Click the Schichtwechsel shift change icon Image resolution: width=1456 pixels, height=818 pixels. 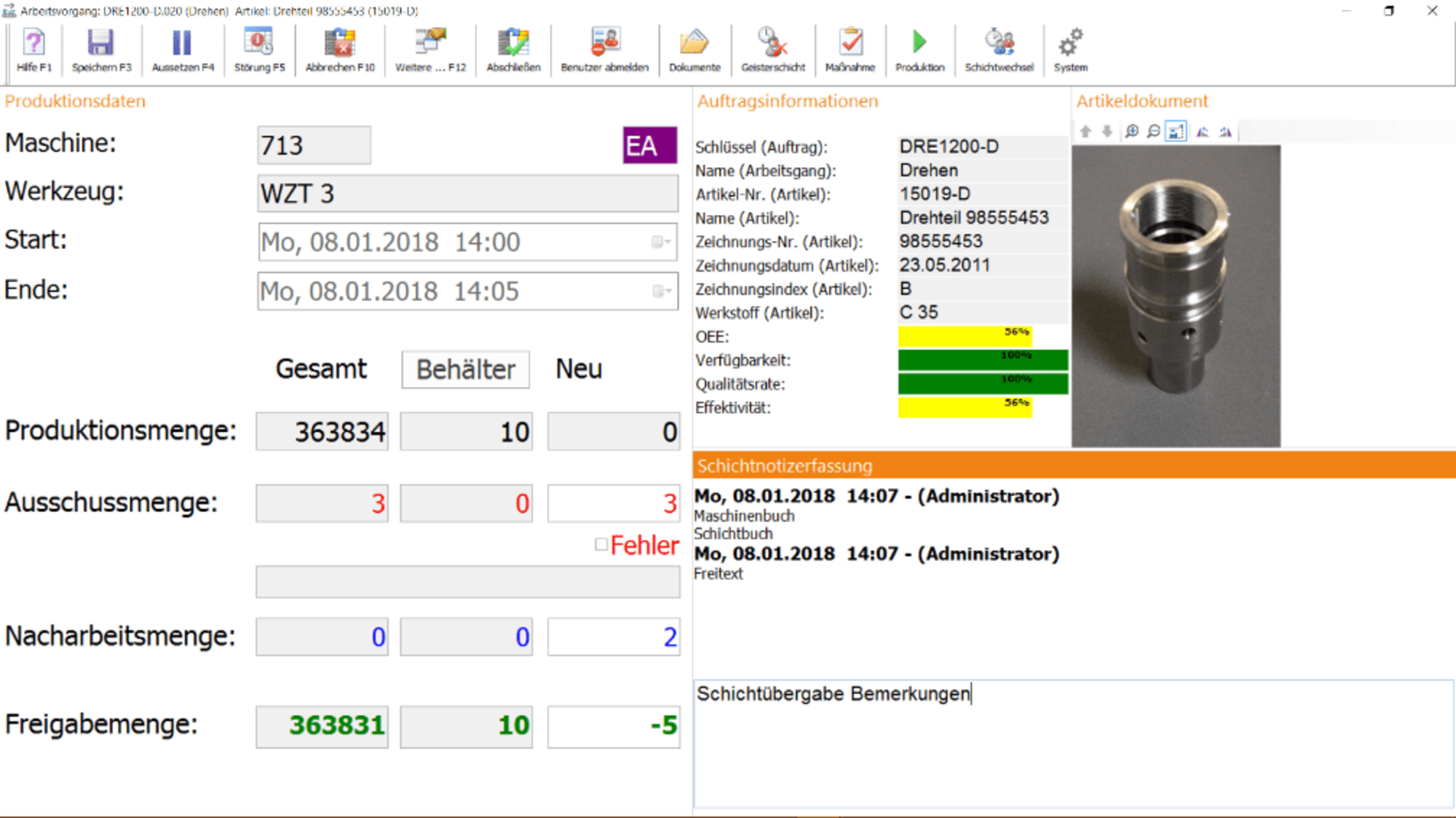coord(999,50)
